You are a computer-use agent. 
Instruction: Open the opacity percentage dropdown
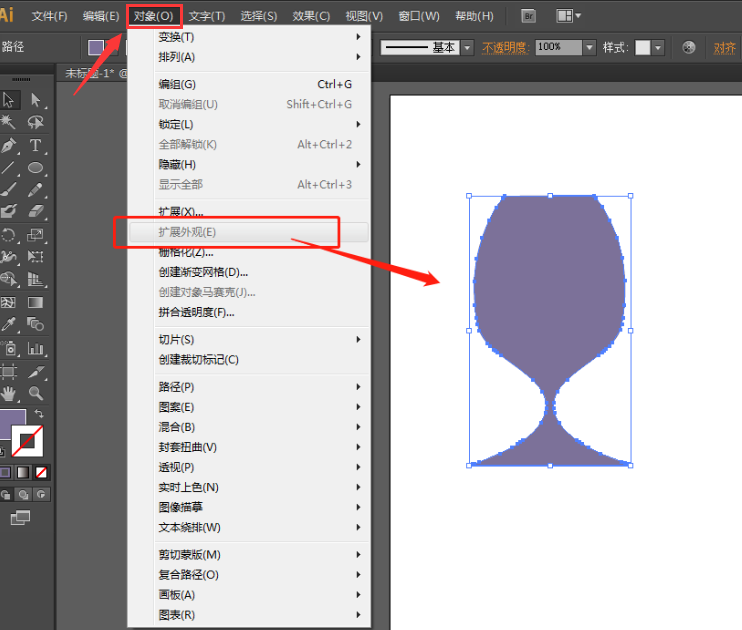point(589,48)
